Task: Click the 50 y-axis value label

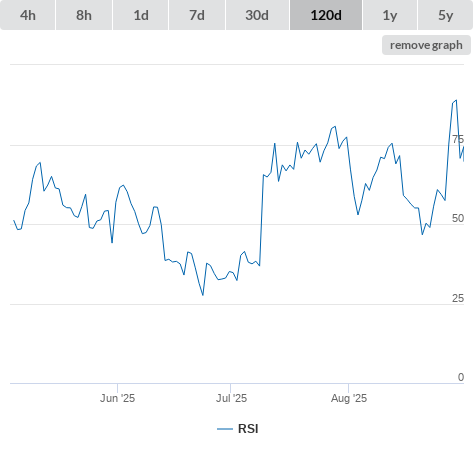Action: [458, 218]
